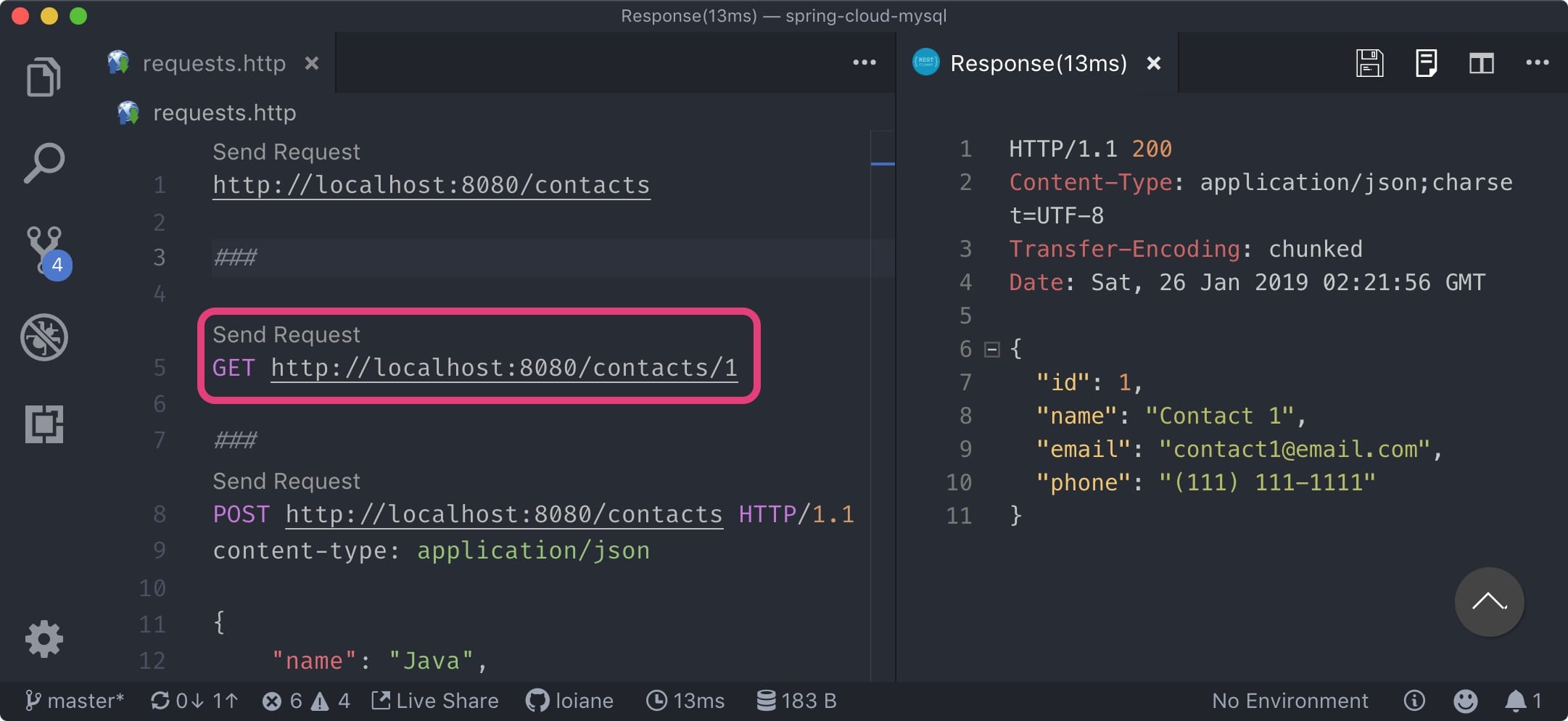Open the Explorer sidebar

(44, 76)
